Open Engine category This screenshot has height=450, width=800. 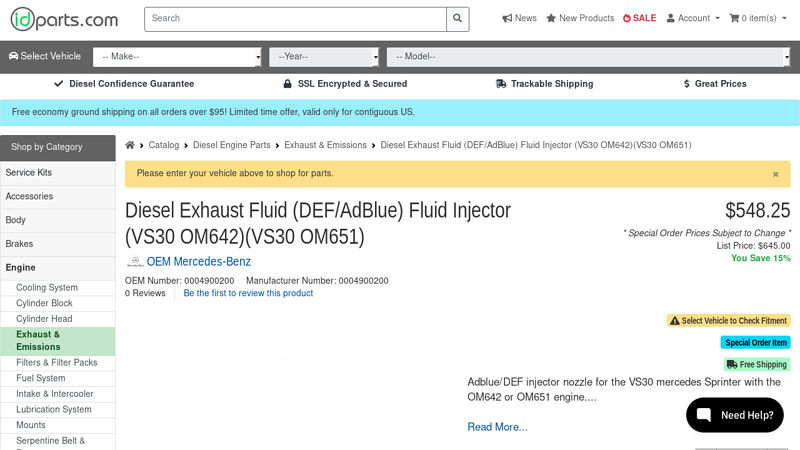click(x=58, y=268)
